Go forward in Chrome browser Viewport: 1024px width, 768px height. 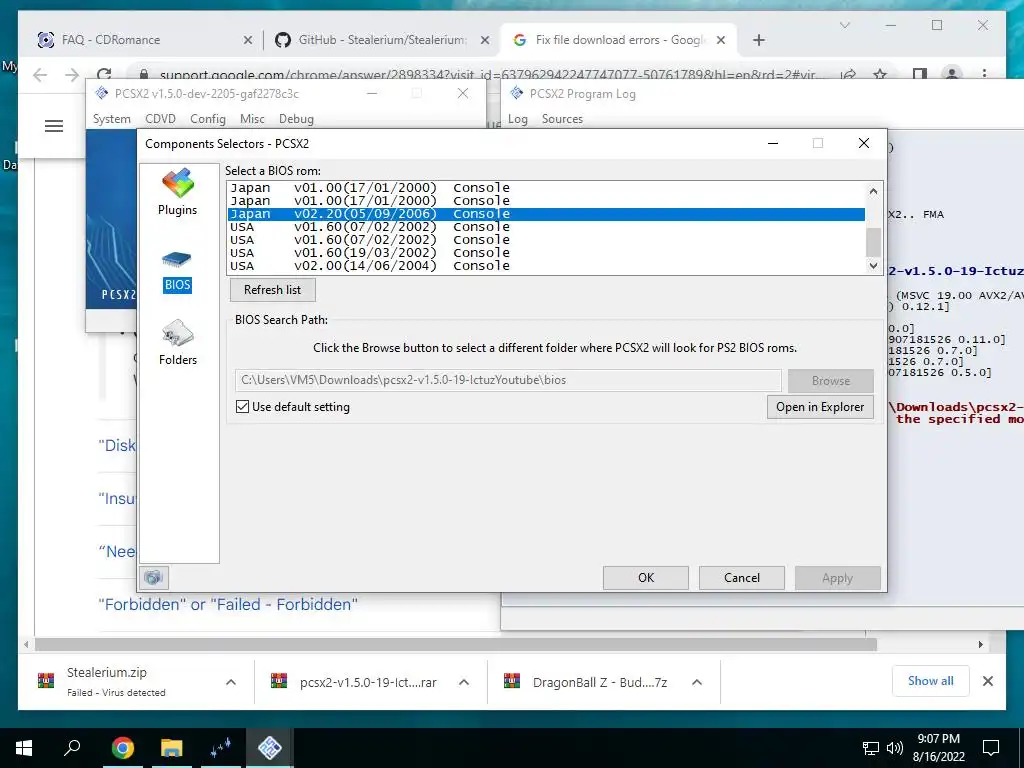coord(72,75)
